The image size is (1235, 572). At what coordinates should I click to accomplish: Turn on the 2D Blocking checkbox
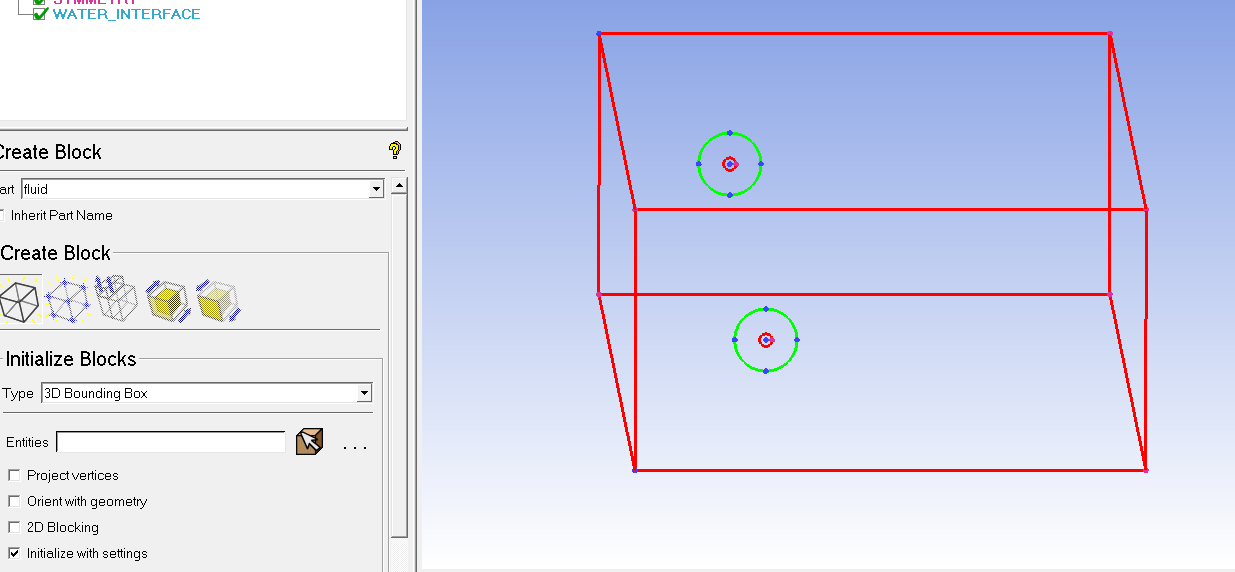point(14,527)
